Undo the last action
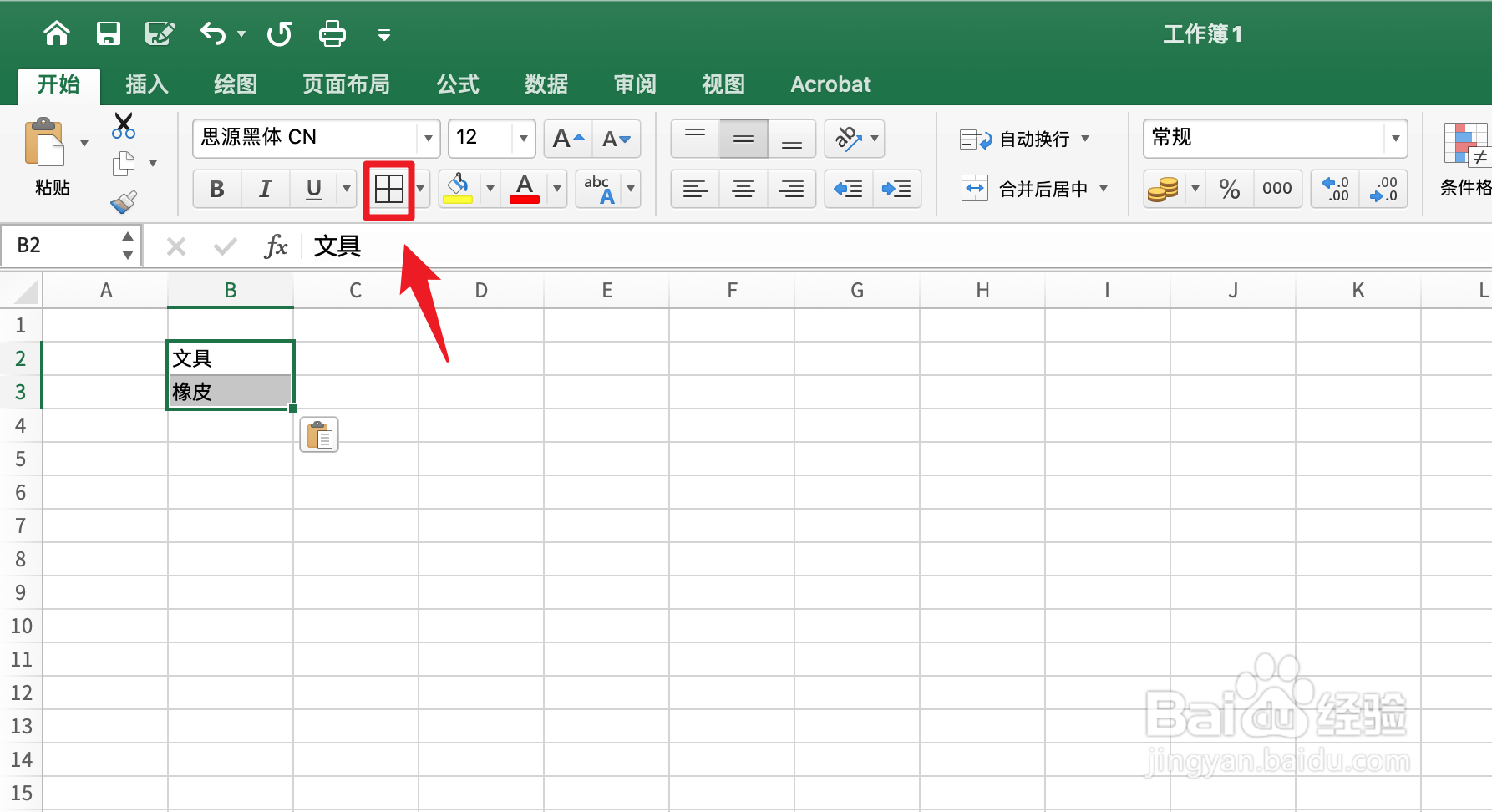Image resolution: width=1492 pixels, height=812 pixels. point(213,33)
